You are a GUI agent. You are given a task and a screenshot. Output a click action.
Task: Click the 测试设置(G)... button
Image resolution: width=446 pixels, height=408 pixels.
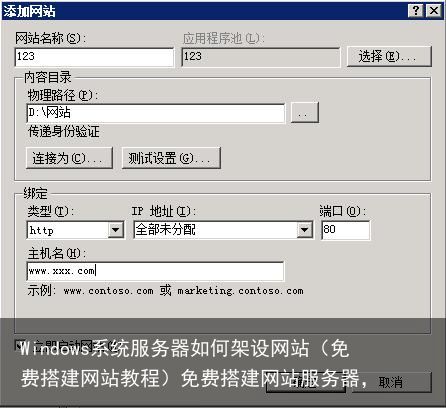tap(171, 158)
